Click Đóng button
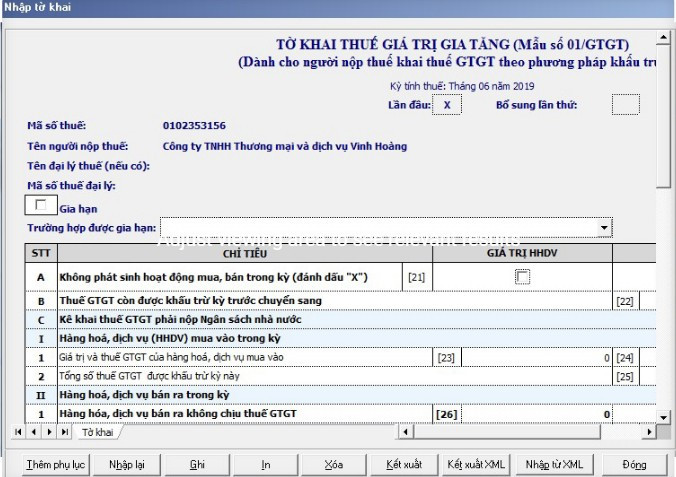 coord(634,464)
